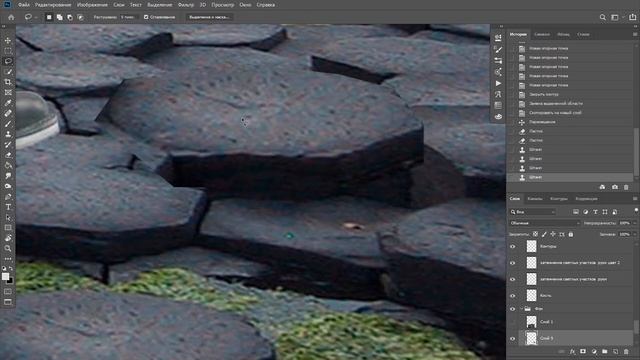This screenshot has width=640, height=360.
Task: Open the Файл menu
Action: pyautogui.click(x=24, y=5)
